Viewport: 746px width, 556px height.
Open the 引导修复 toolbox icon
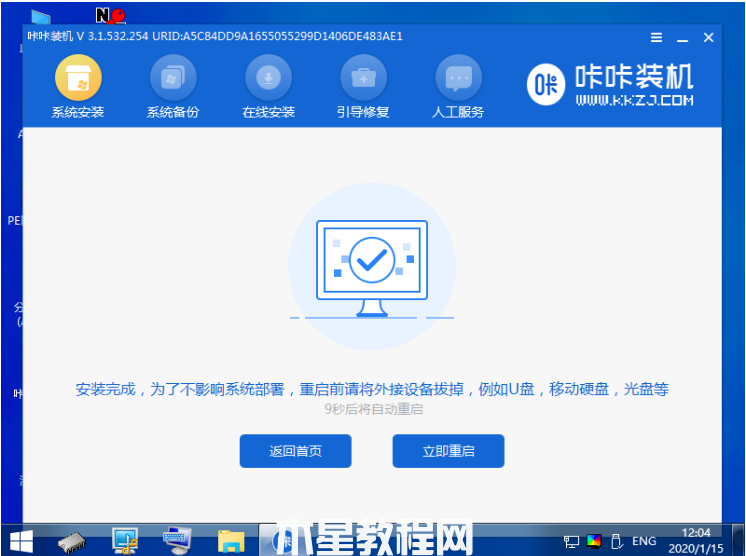click(363, 78)
